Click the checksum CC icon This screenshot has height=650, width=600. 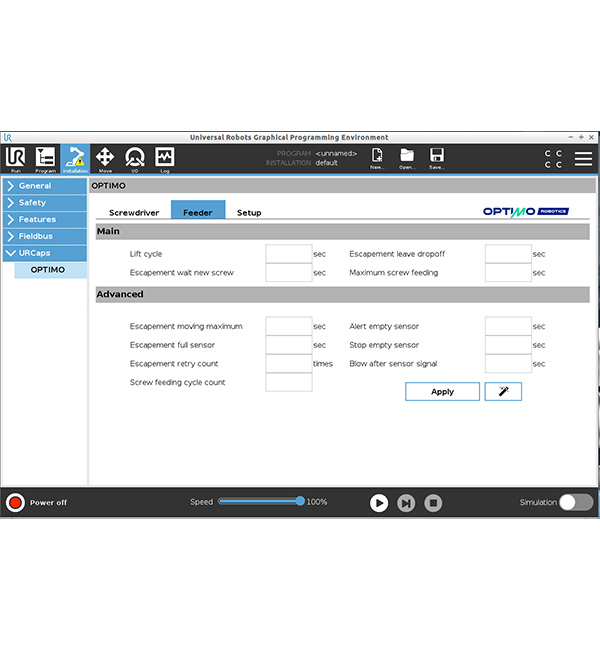click(x=553, y=159)
